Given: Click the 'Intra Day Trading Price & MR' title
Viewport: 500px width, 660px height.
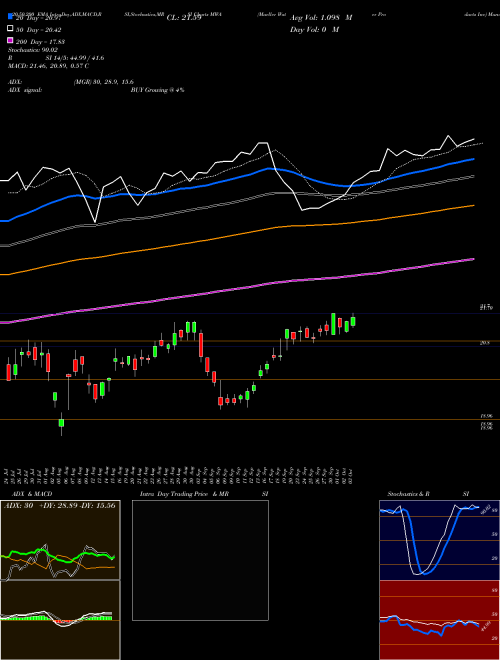Looking at the screenshot, I should coord(184,494).
